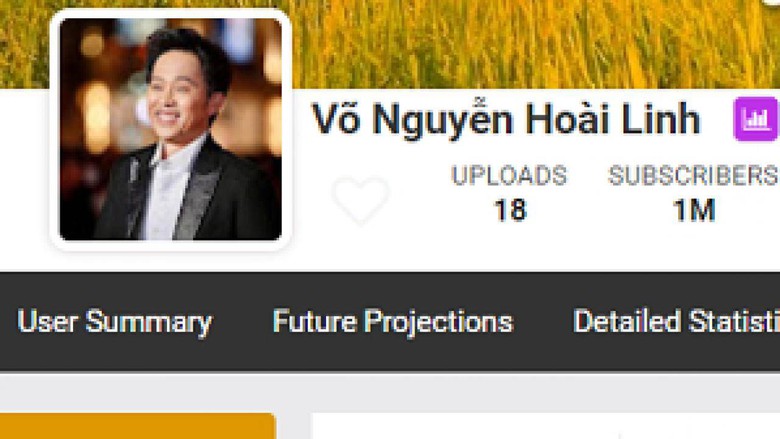Image resolution: width=780 pixels, height=439 pixels.
Task: Click the orange button below the navigation bar
Action: 137,426
